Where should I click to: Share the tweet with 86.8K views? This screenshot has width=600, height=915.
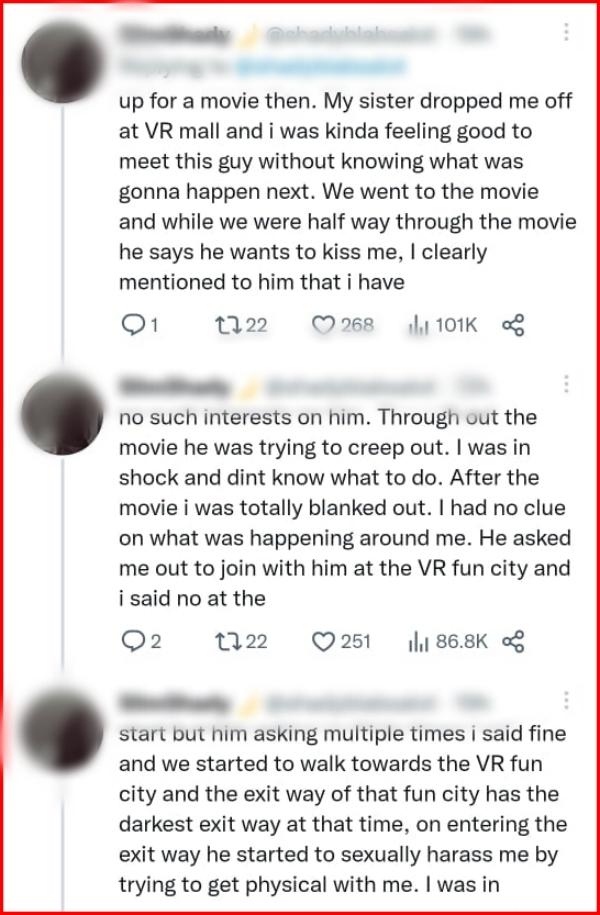pos(513,641)
